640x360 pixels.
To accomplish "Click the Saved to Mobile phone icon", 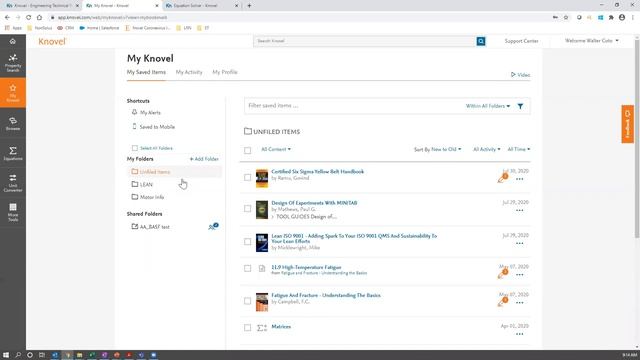I will tap(134, 127).
